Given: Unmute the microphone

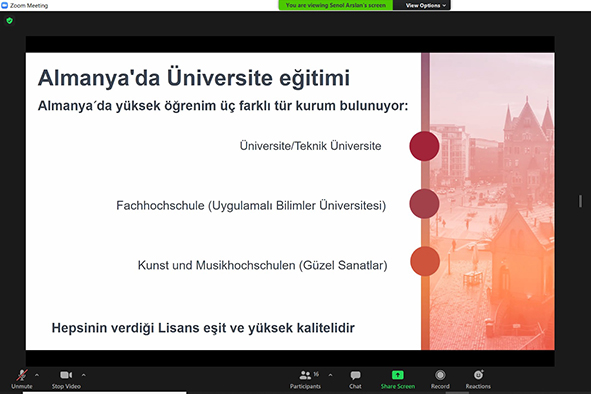Looking at the screenshot, I should (22, 379).
